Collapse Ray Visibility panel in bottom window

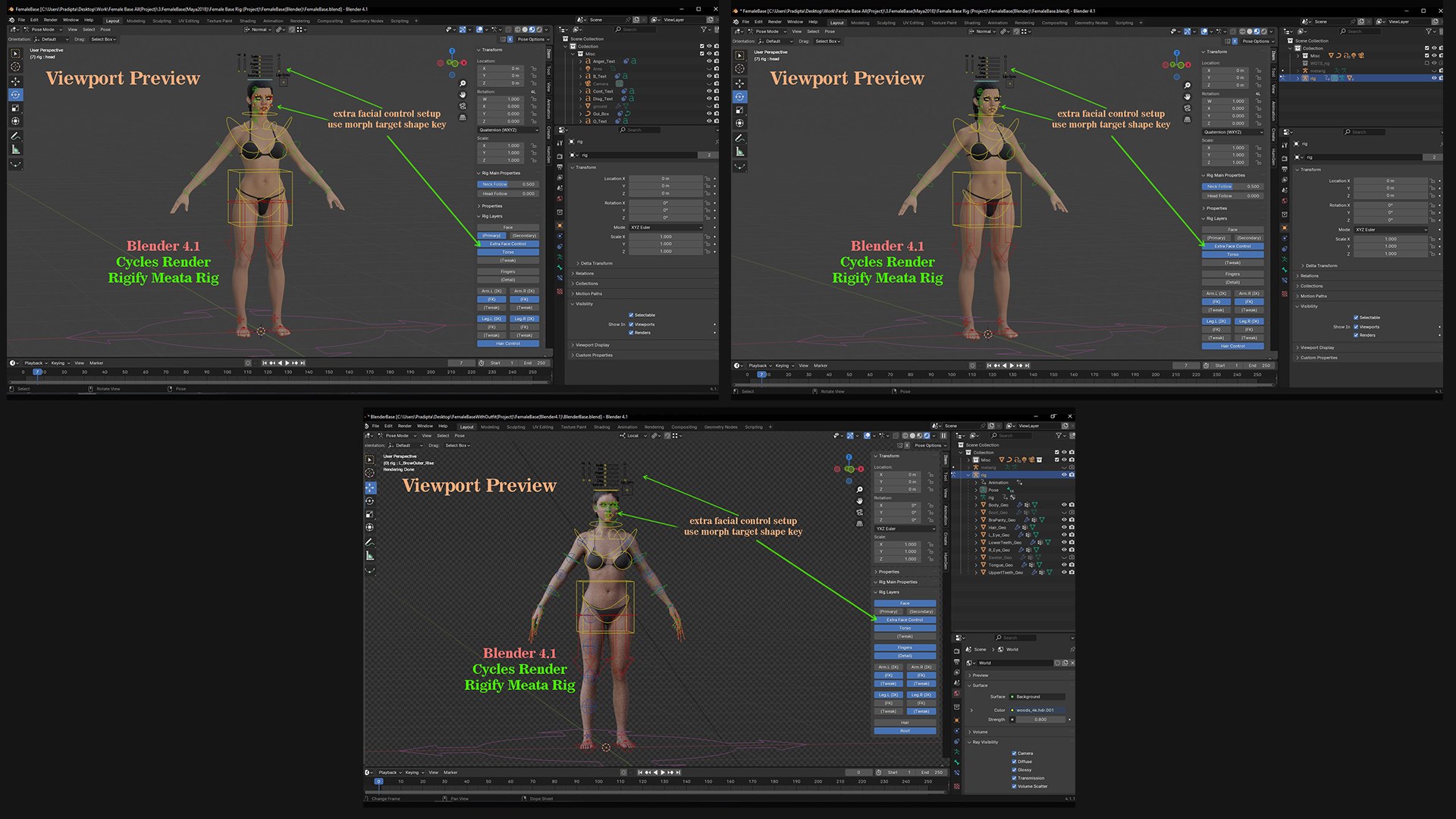984,742
